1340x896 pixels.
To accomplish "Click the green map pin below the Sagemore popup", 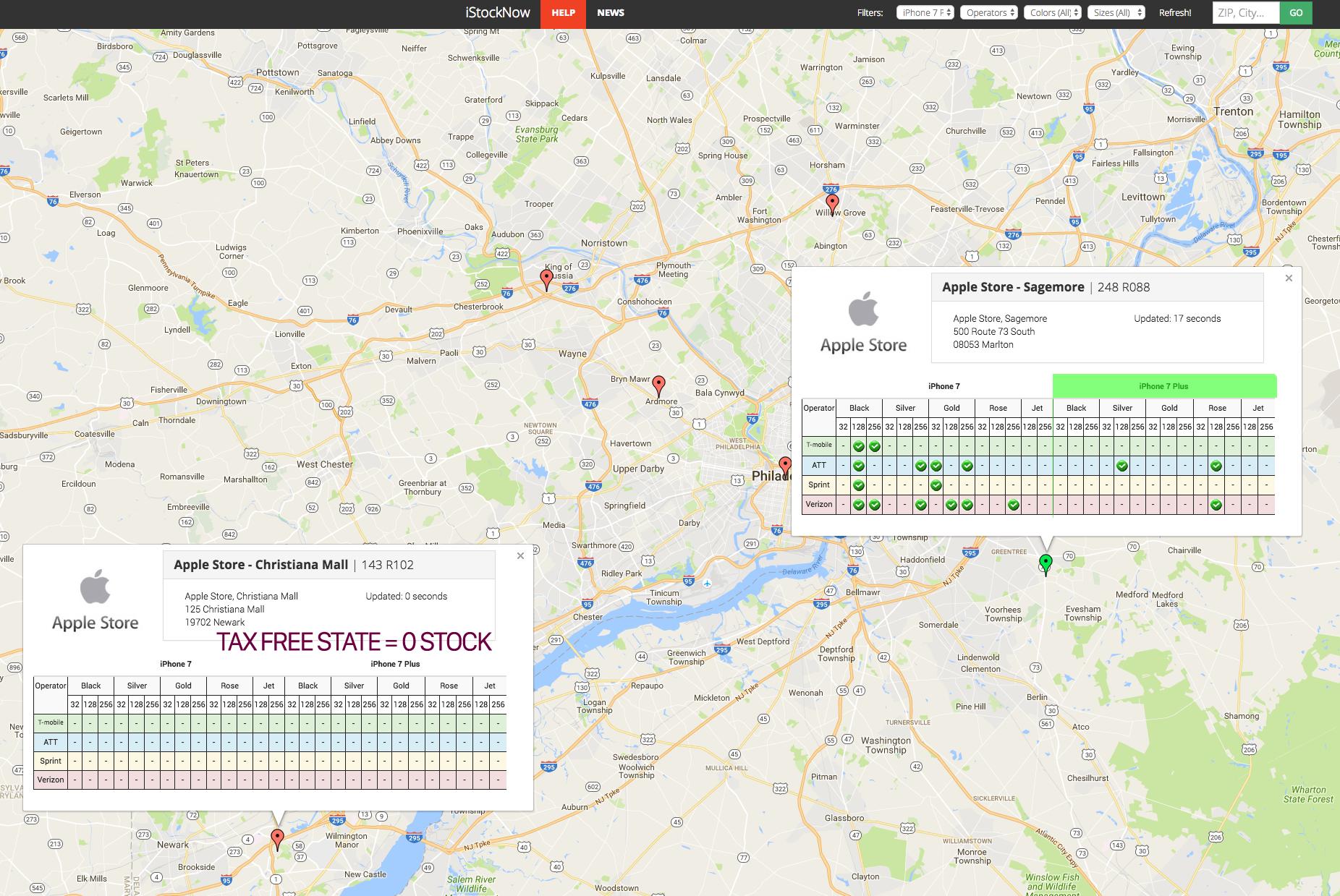I will 1046,564.
